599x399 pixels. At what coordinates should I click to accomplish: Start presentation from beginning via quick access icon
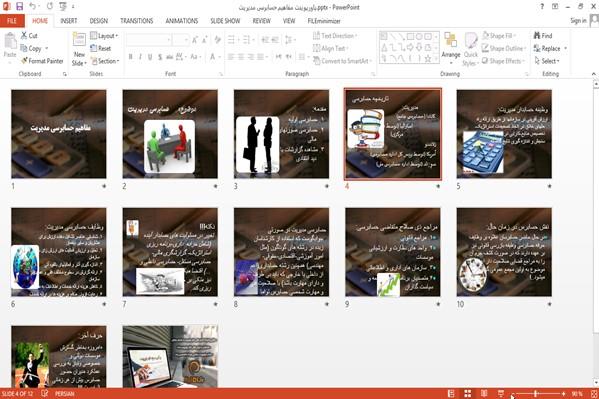[63, 6]
